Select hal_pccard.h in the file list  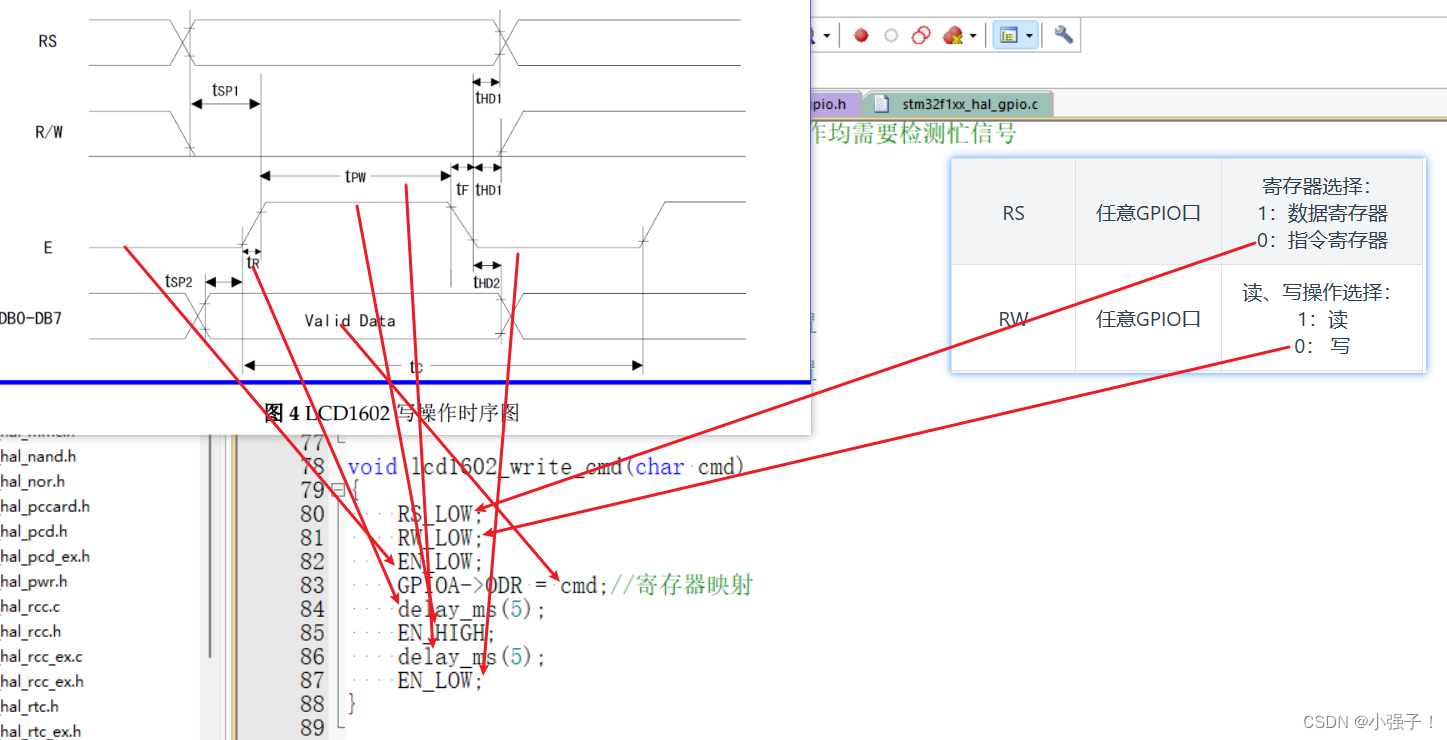[45, 506]
